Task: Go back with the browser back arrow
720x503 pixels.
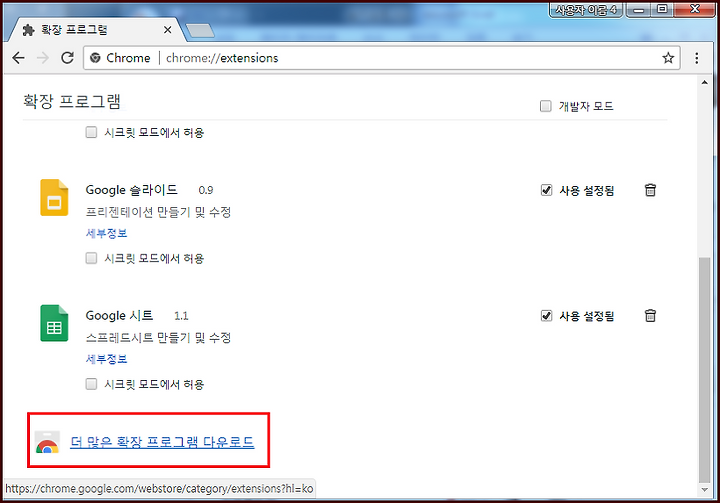Action: click(18, 58)
